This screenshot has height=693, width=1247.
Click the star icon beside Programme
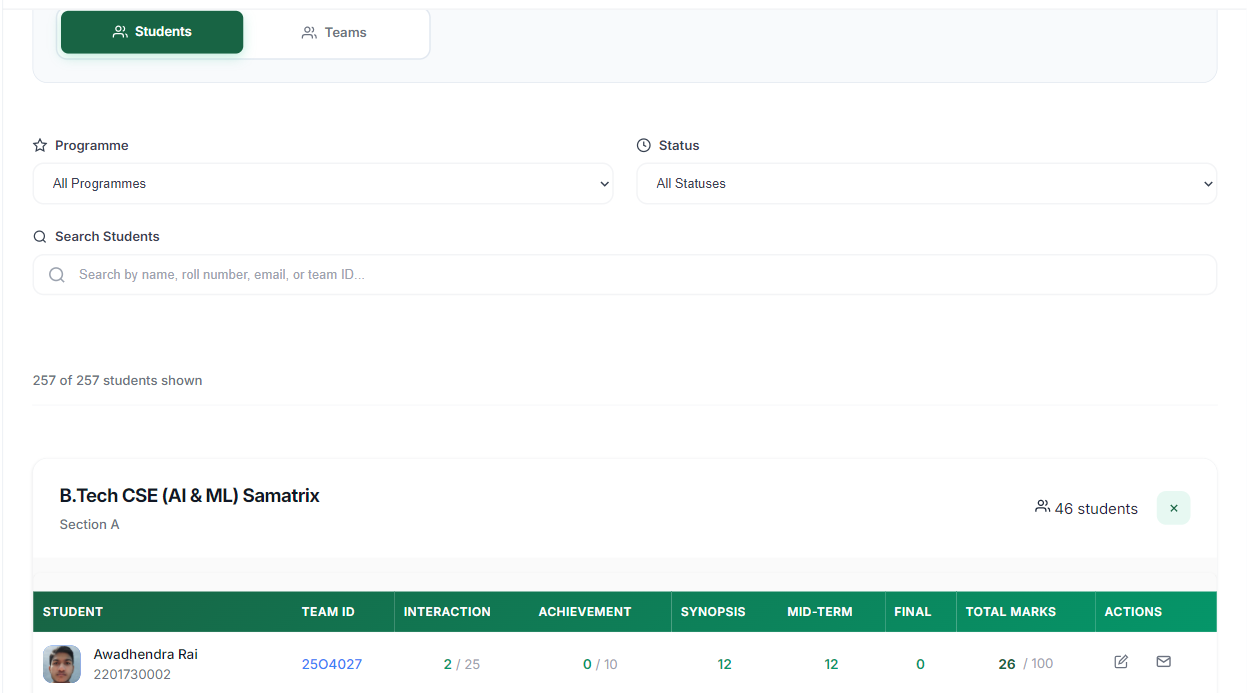[40, 145]
